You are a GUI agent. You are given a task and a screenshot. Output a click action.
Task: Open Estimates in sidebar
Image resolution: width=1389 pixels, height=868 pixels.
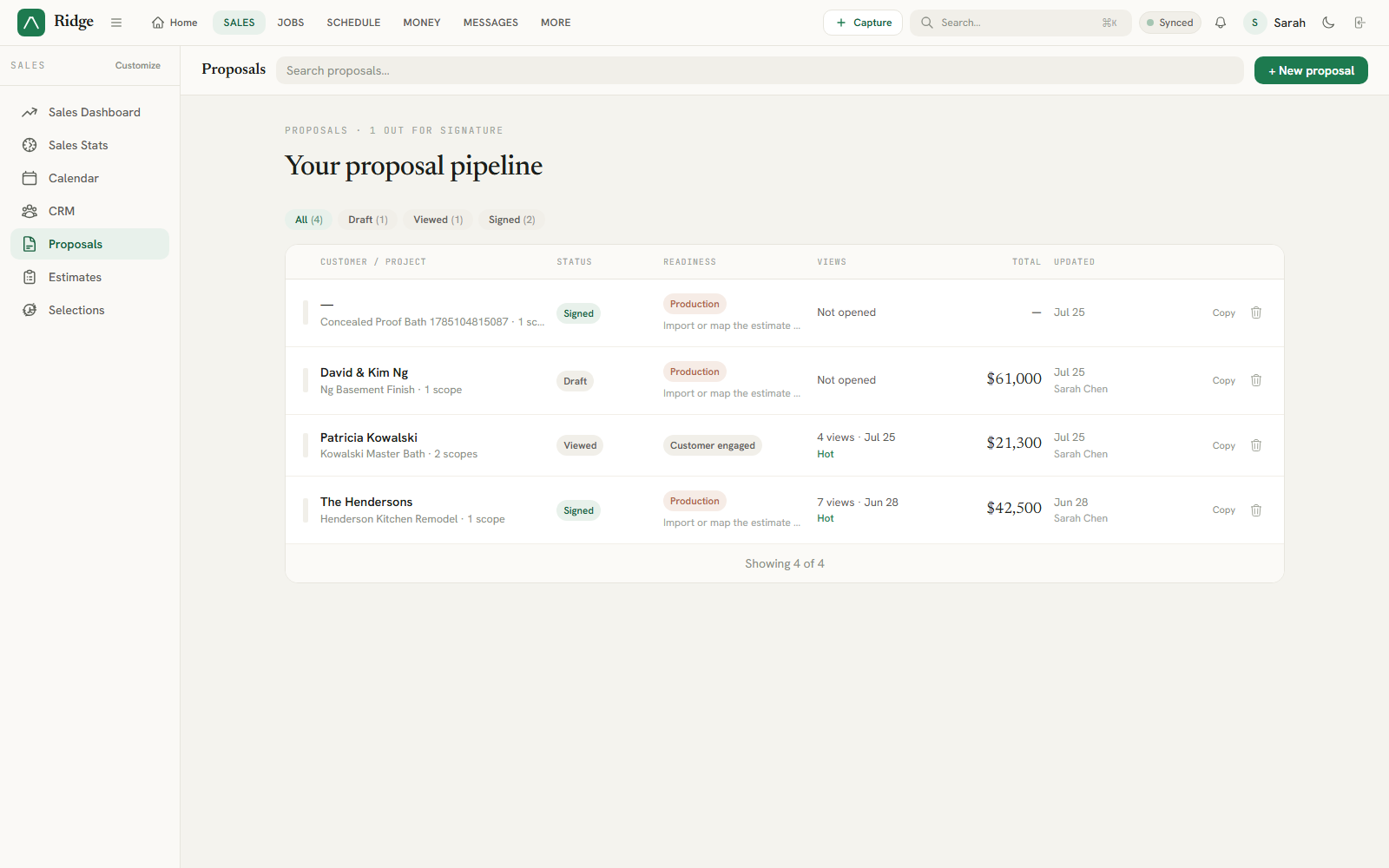pyautogui.click(x=89, y=277)
